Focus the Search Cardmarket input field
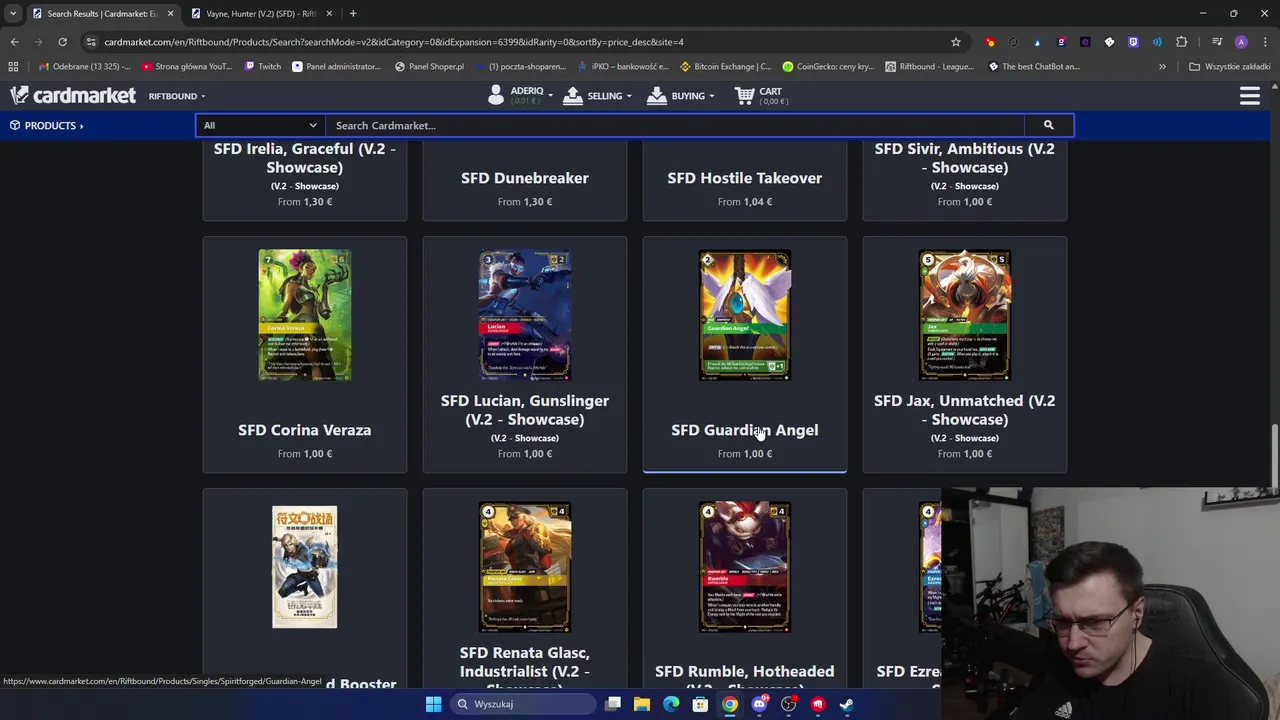 (675, 125)
